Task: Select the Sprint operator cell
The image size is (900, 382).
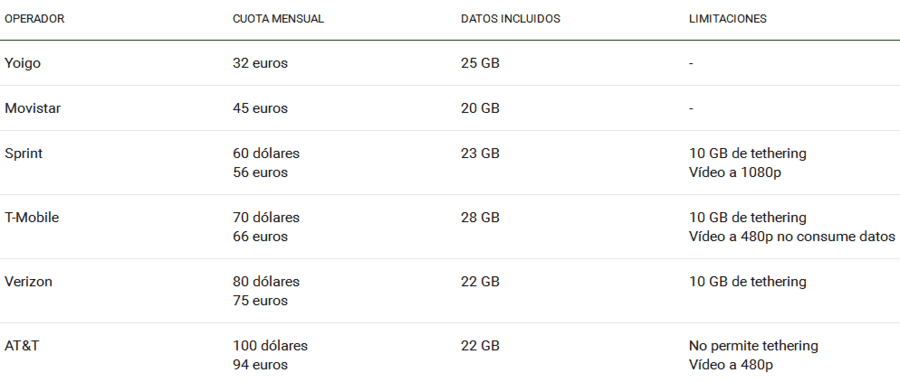Action: 24,154
